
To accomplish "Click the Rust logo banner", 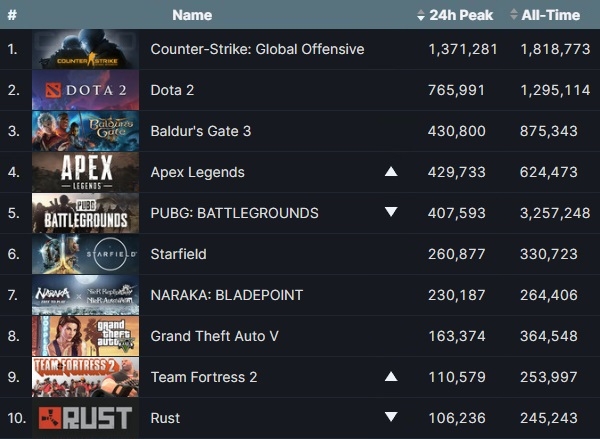I will [x=85, y=418].
